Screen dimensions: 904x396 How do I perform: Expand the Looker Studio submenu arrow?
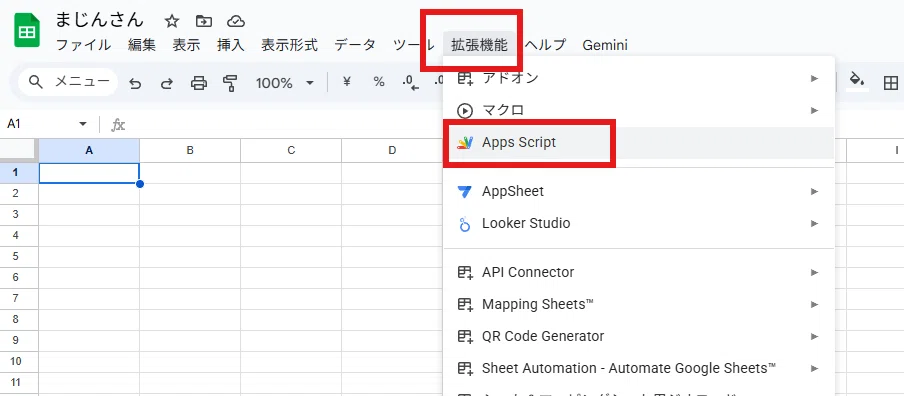click(x=814, y=223)
